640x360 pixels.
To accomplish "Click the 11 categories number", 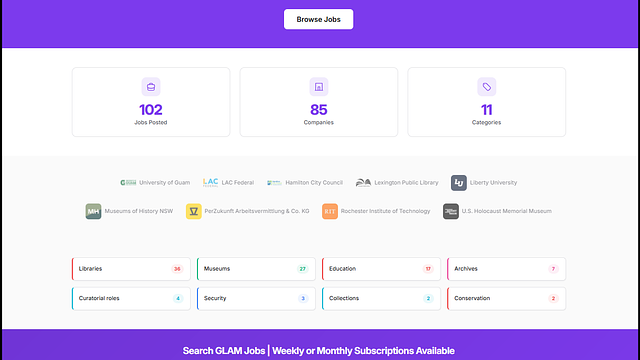I will (487, 109).
